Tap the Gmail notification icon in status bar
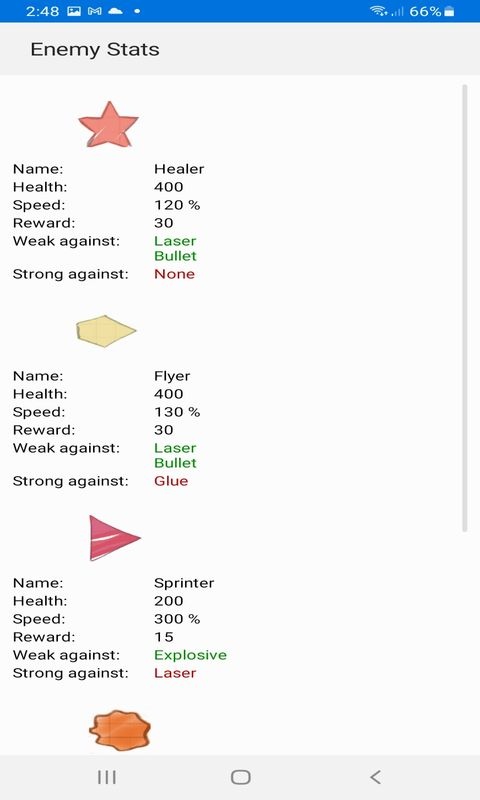 pos(95,11)
